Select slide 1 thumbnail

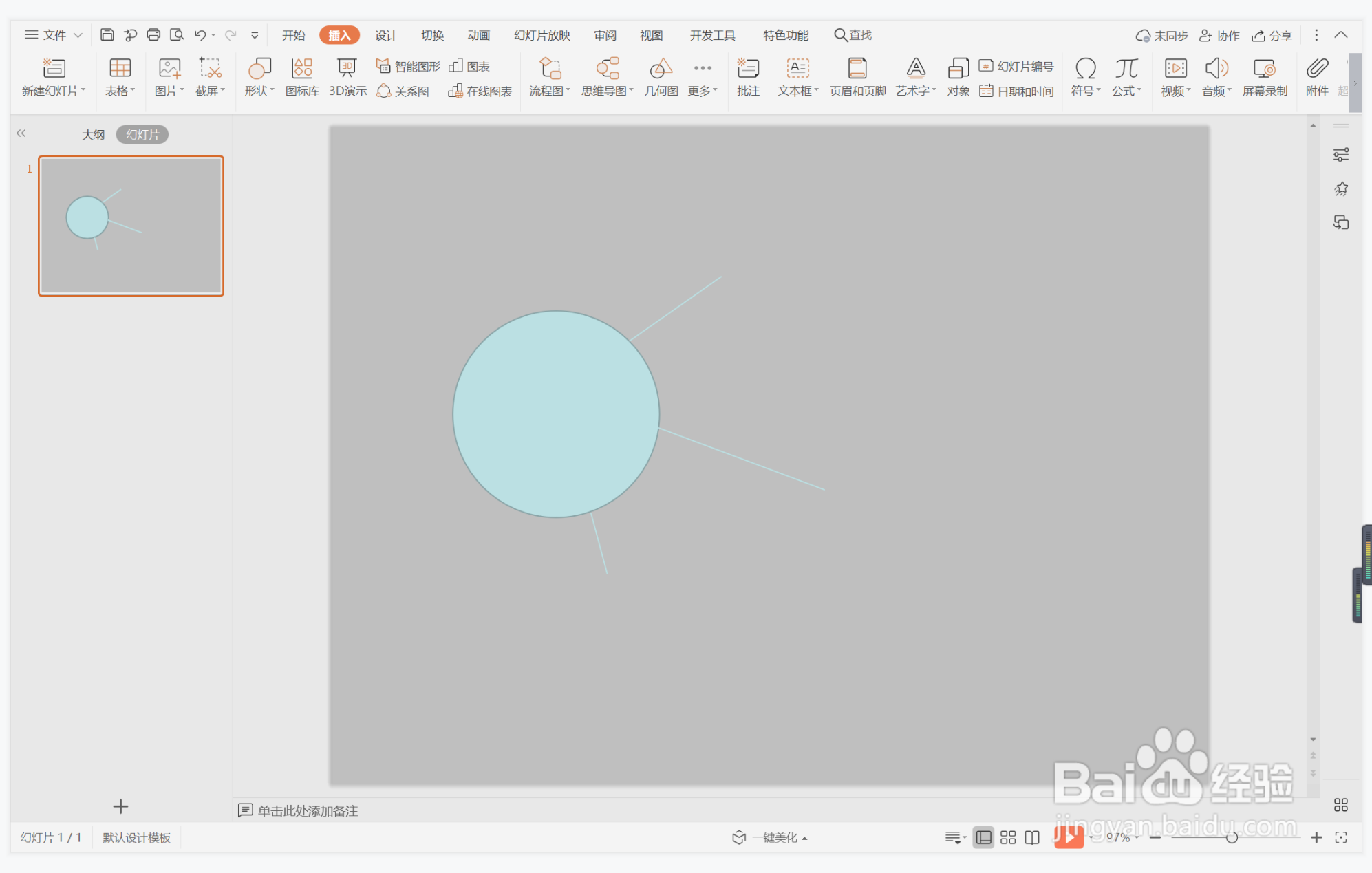coord(131,226)
